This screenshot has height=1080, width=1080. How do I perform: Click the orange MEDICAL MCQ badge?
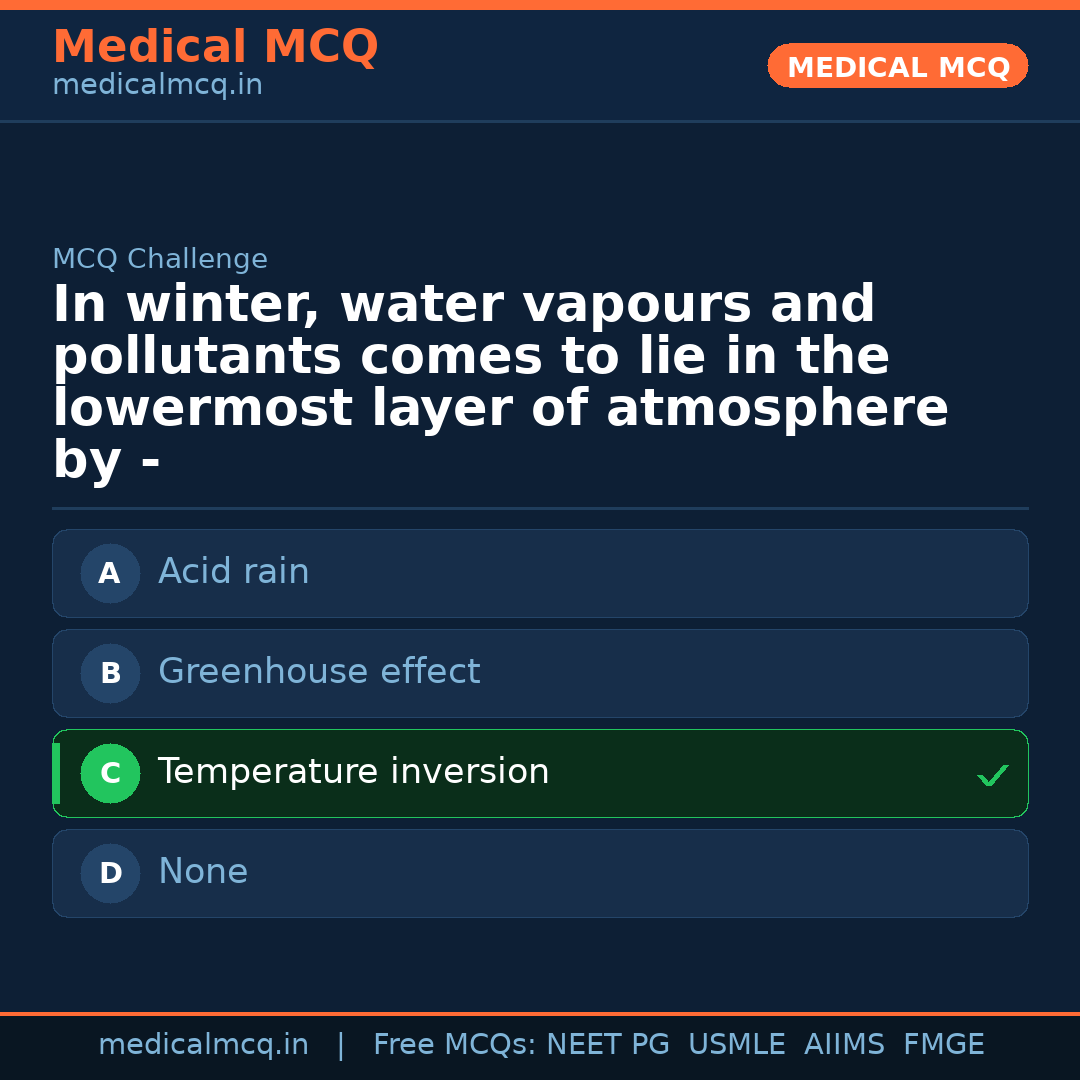[897, 67]
